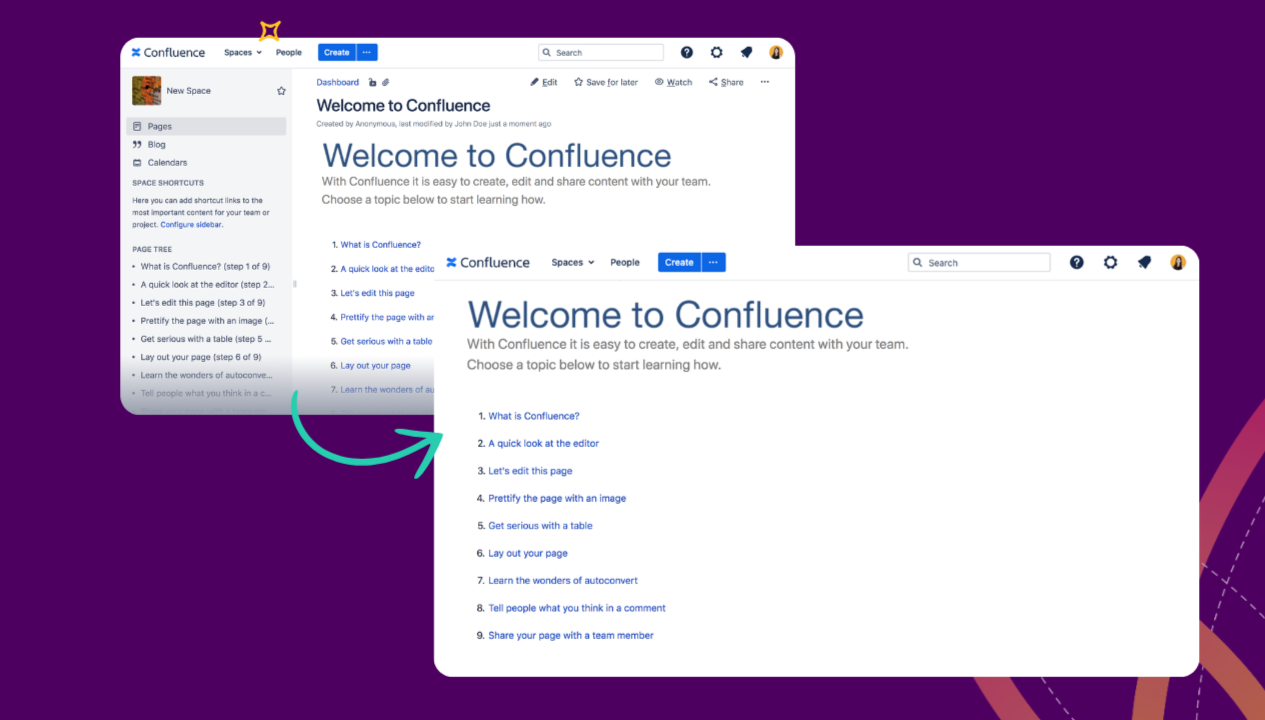
Task: Click the 'SPACE SHORTCUTS' heading
Action: tap(168, 183)
